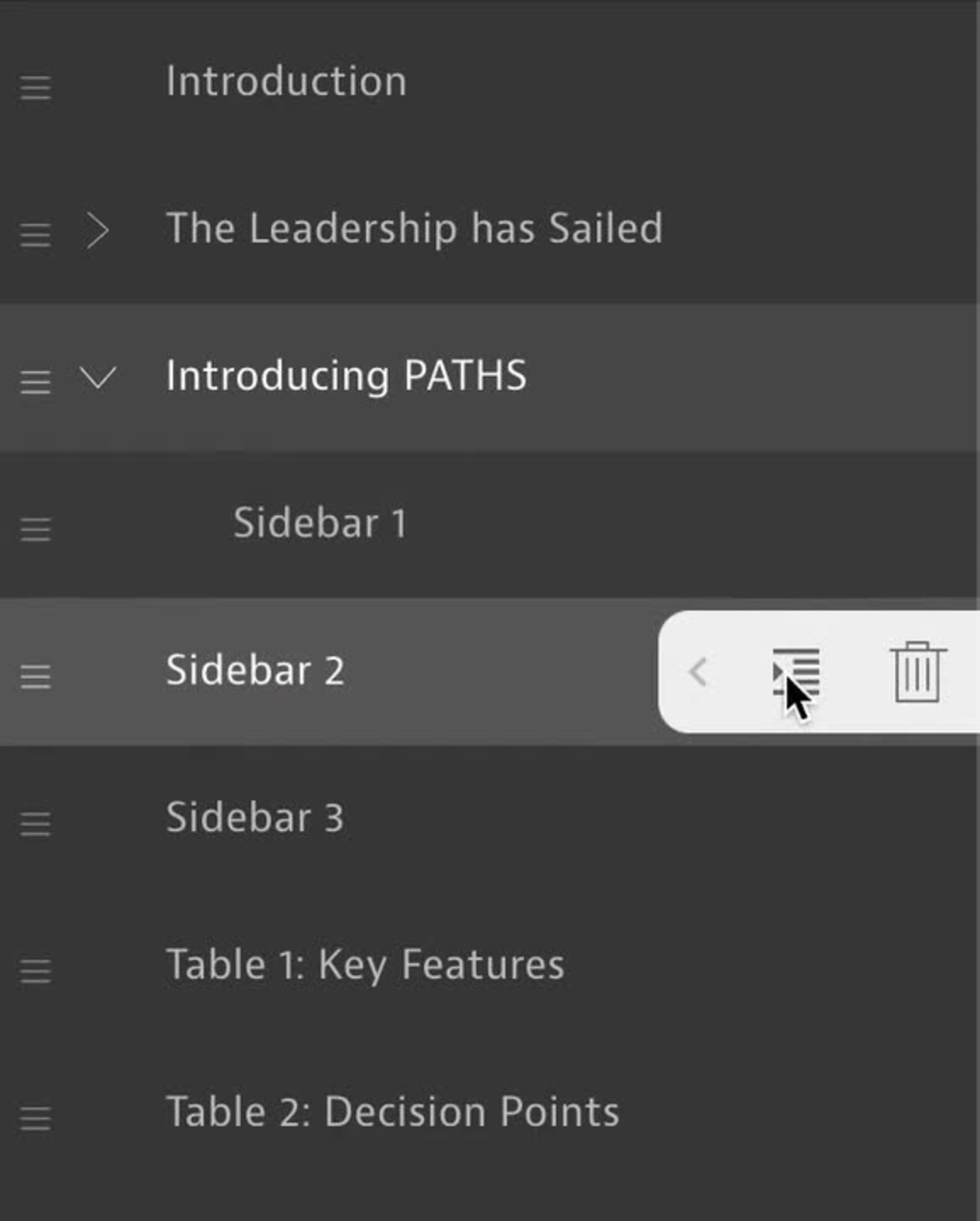Click the drag handle beside Introduction
Viewport: 980px width, 1221px height.
point(35,88)
